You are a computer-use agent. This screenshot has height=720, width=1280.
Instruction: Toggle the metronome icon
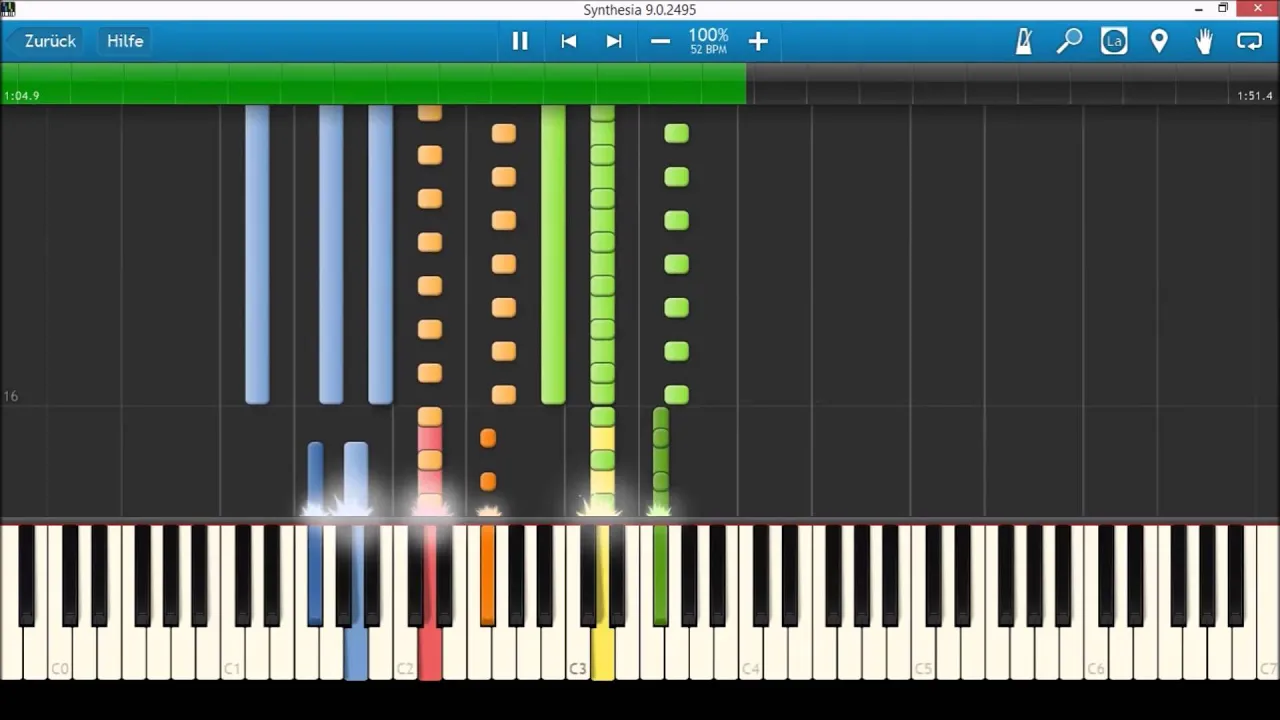[1024, 41]
